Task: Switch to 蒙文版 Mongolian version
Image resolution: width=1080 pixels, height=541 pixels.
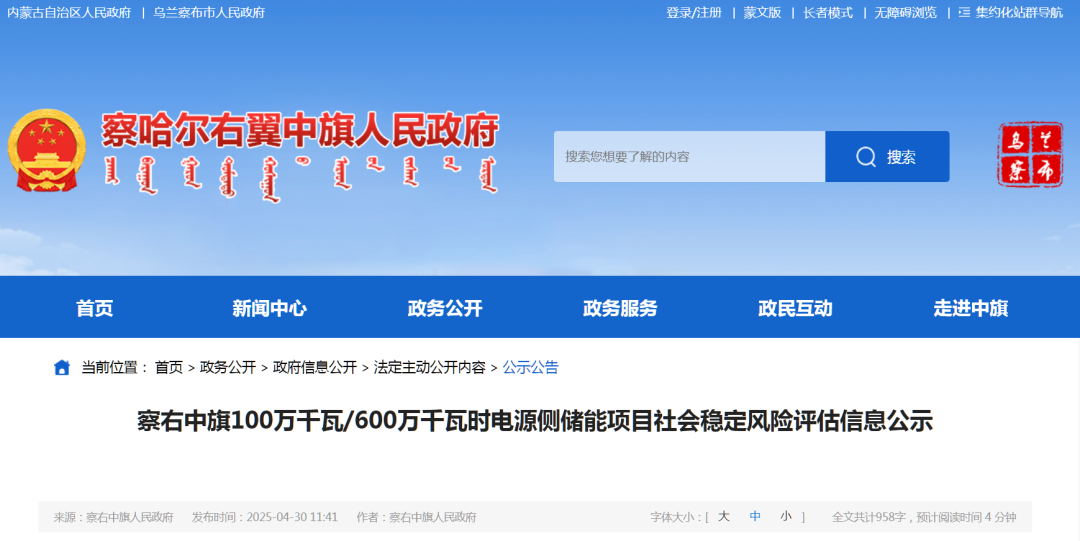Action: 762,13
